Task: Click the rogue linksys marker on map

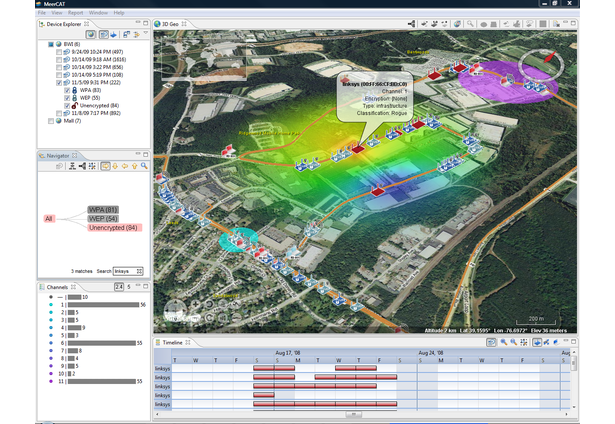Action: 359,149
